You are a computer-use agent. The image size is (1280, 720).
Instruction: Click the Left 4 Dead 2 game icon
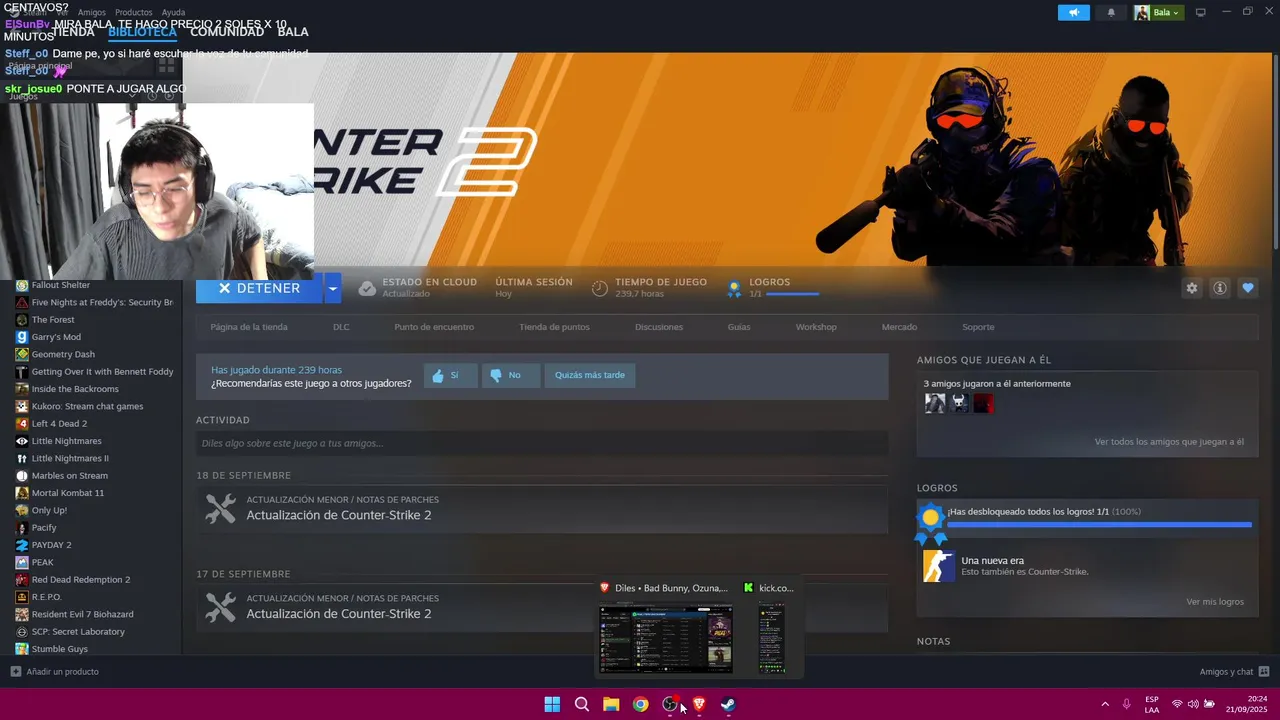22,424
